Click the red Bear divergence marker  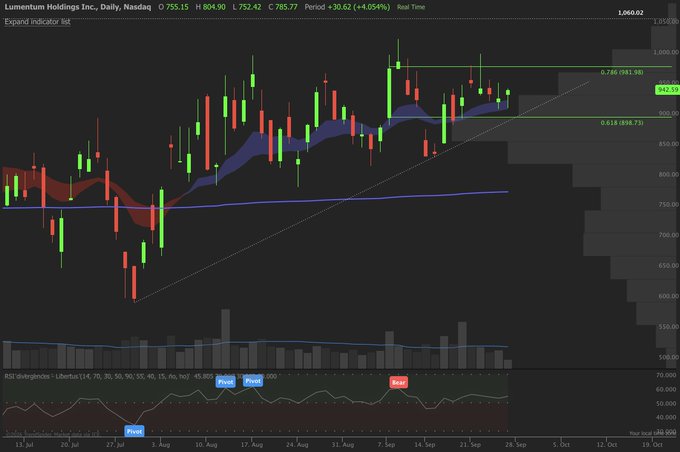click(x=399, y=382)
